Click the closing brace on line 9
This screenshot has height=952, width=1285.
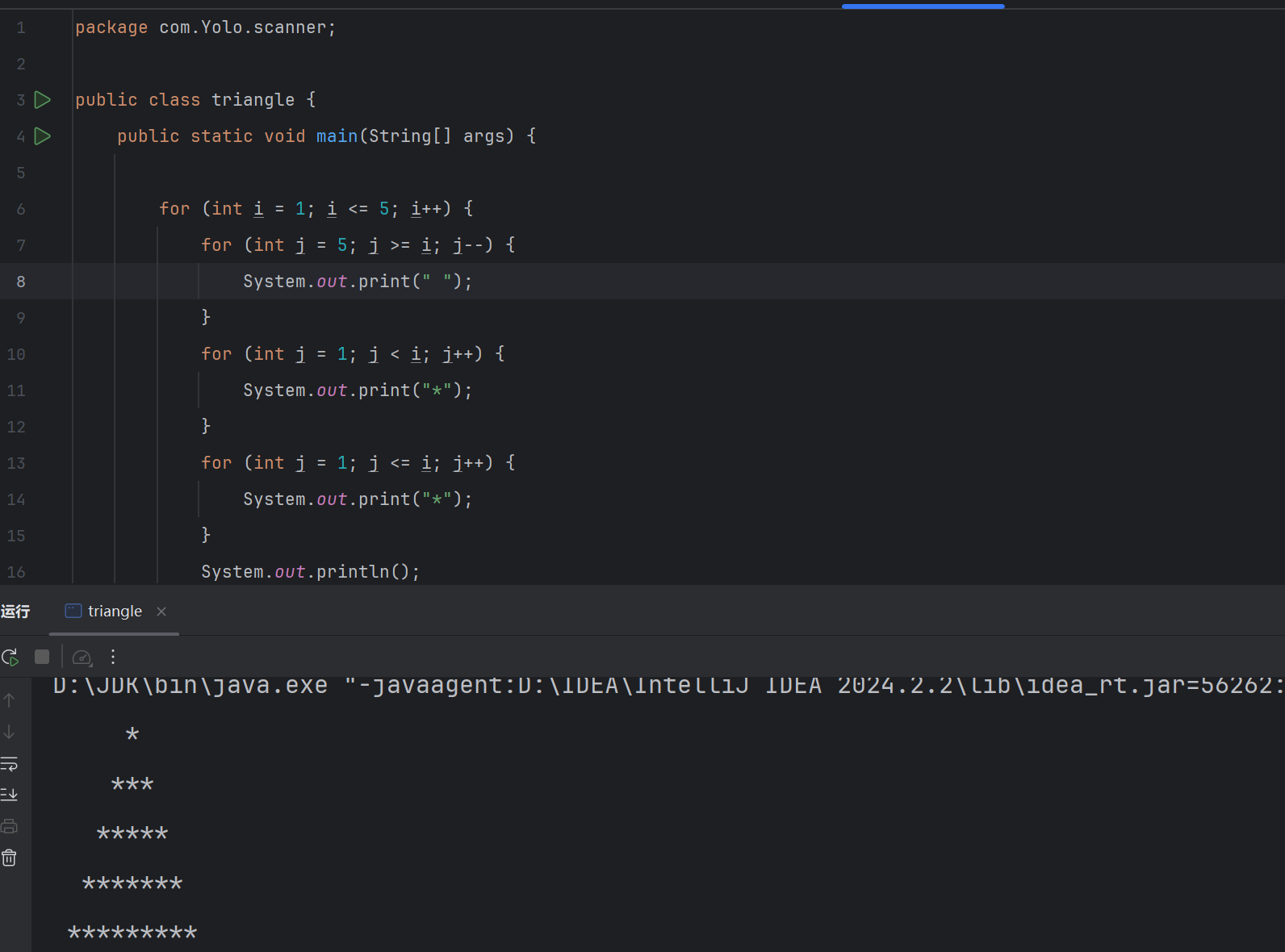tap(206, 317)
